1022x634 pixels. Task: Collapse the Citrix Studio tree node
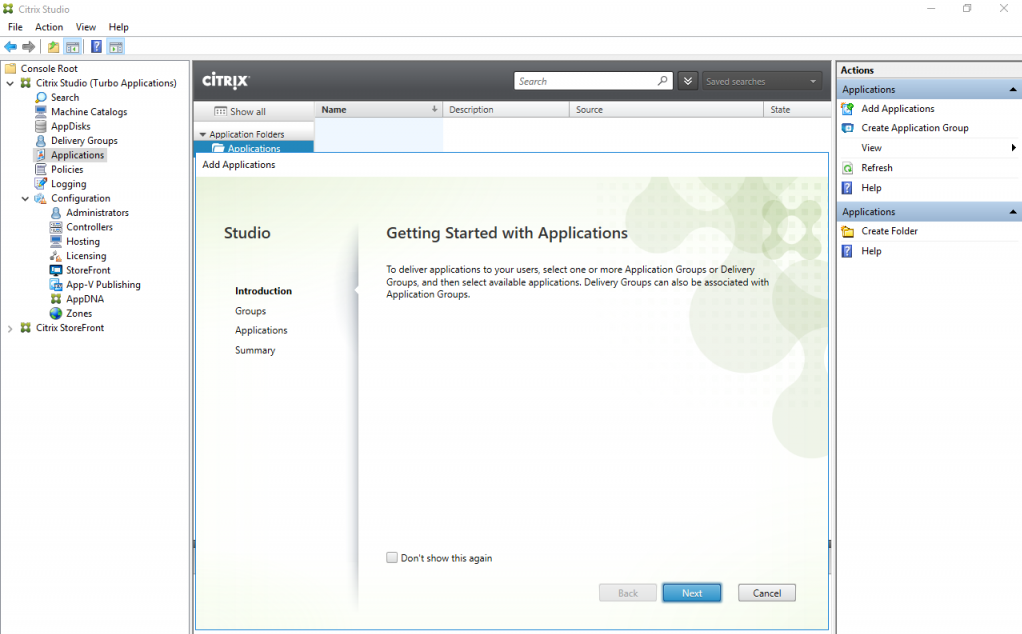(x=10, y=83)
